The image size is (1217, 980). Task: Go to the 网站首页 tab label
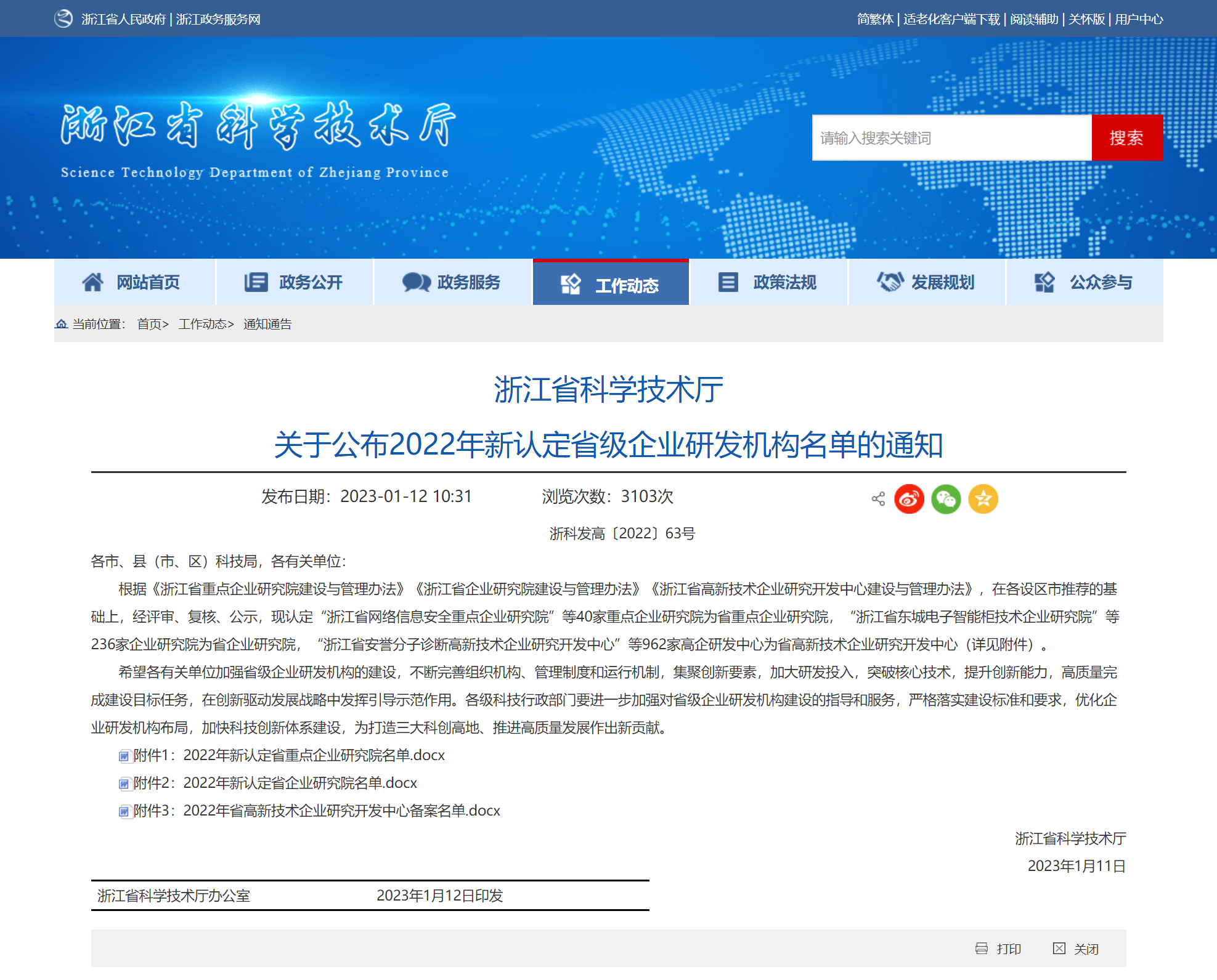pyautogui.click(x=149, y=282)
